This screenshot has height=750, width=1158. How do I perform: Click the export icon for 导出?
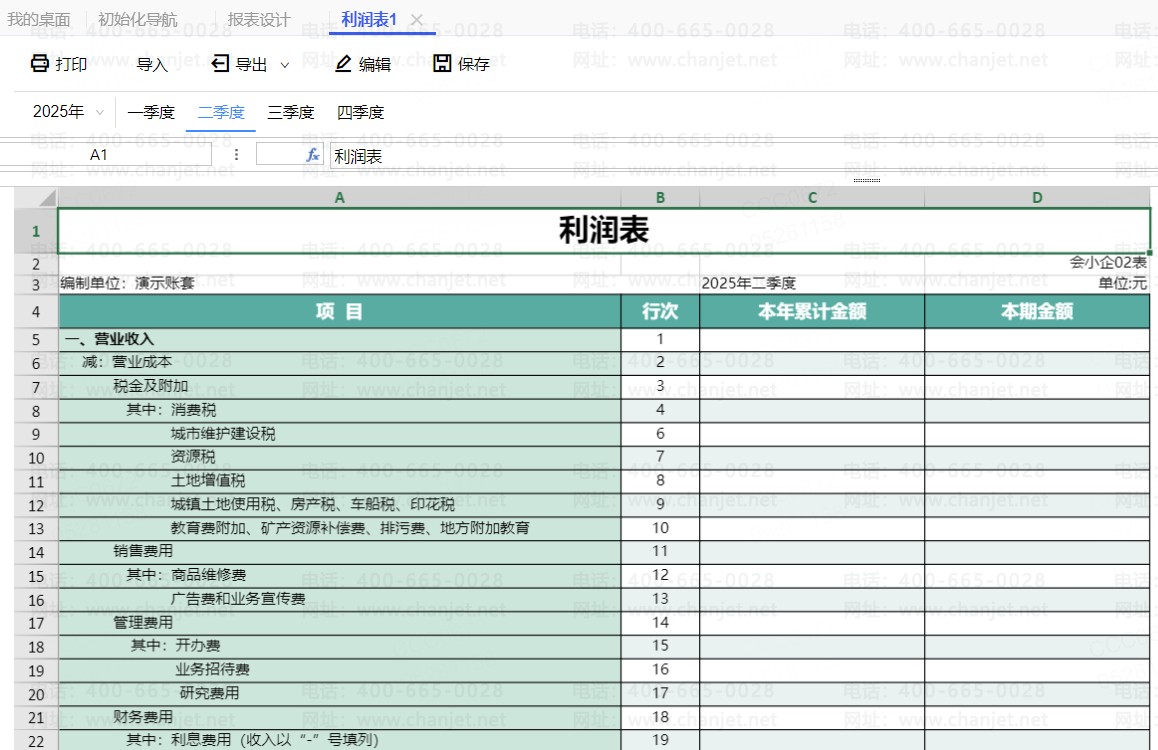220,63
